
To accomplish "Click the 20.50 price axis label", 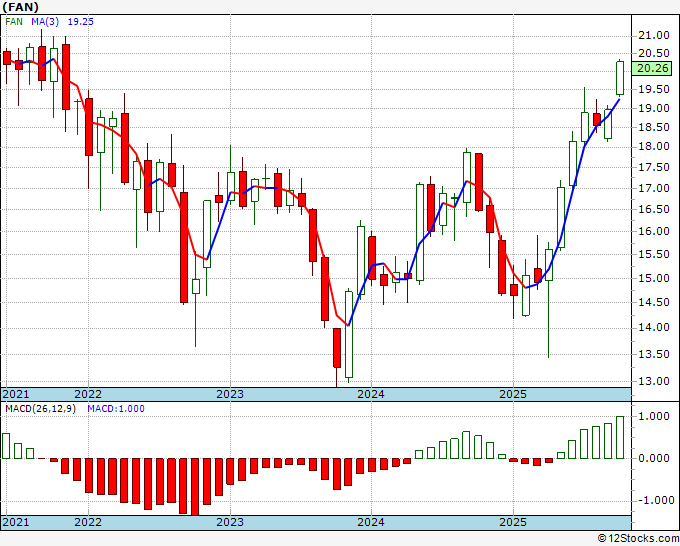I will pyautogui.click(x=654, y=53).
